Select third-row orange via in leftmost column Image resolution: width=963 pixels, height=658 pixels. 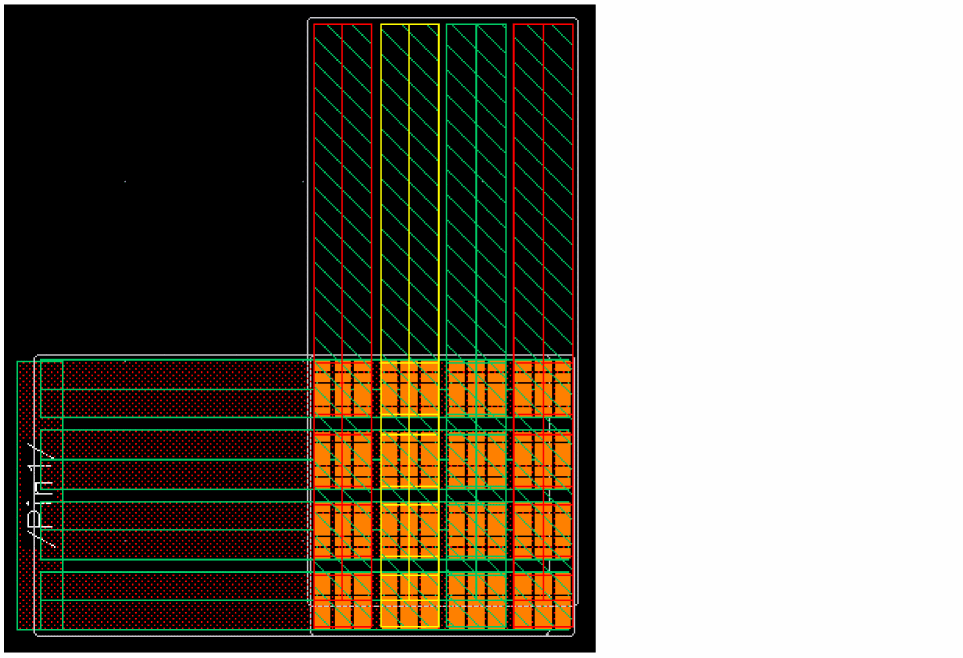(343, 530)
